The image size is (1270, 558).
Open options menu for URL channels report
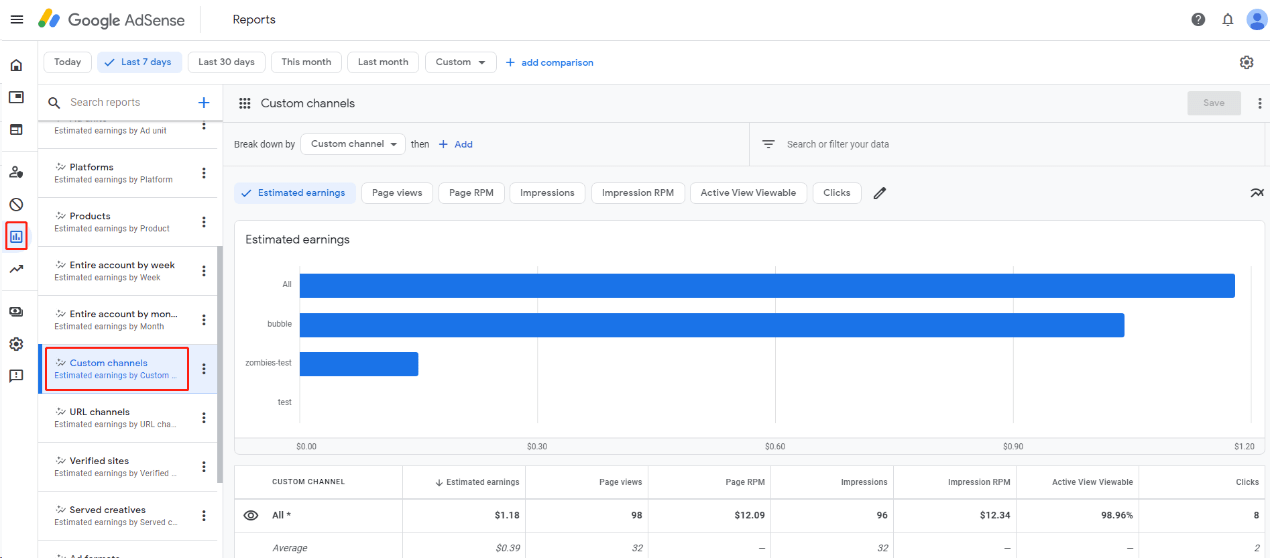204,418
